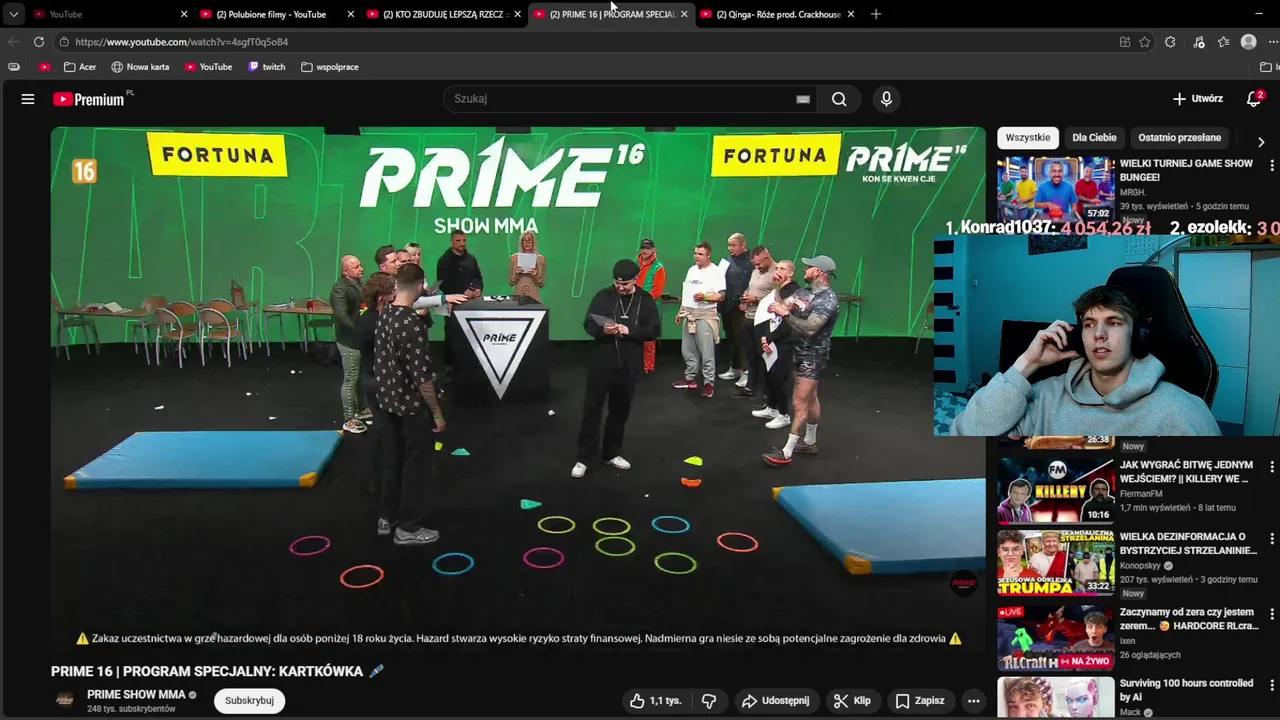This screenshot has height=720, width=1280.
Task: Open the YouTube guide hamburger menu
Action: pyautogui.click(x=28, y=99)
